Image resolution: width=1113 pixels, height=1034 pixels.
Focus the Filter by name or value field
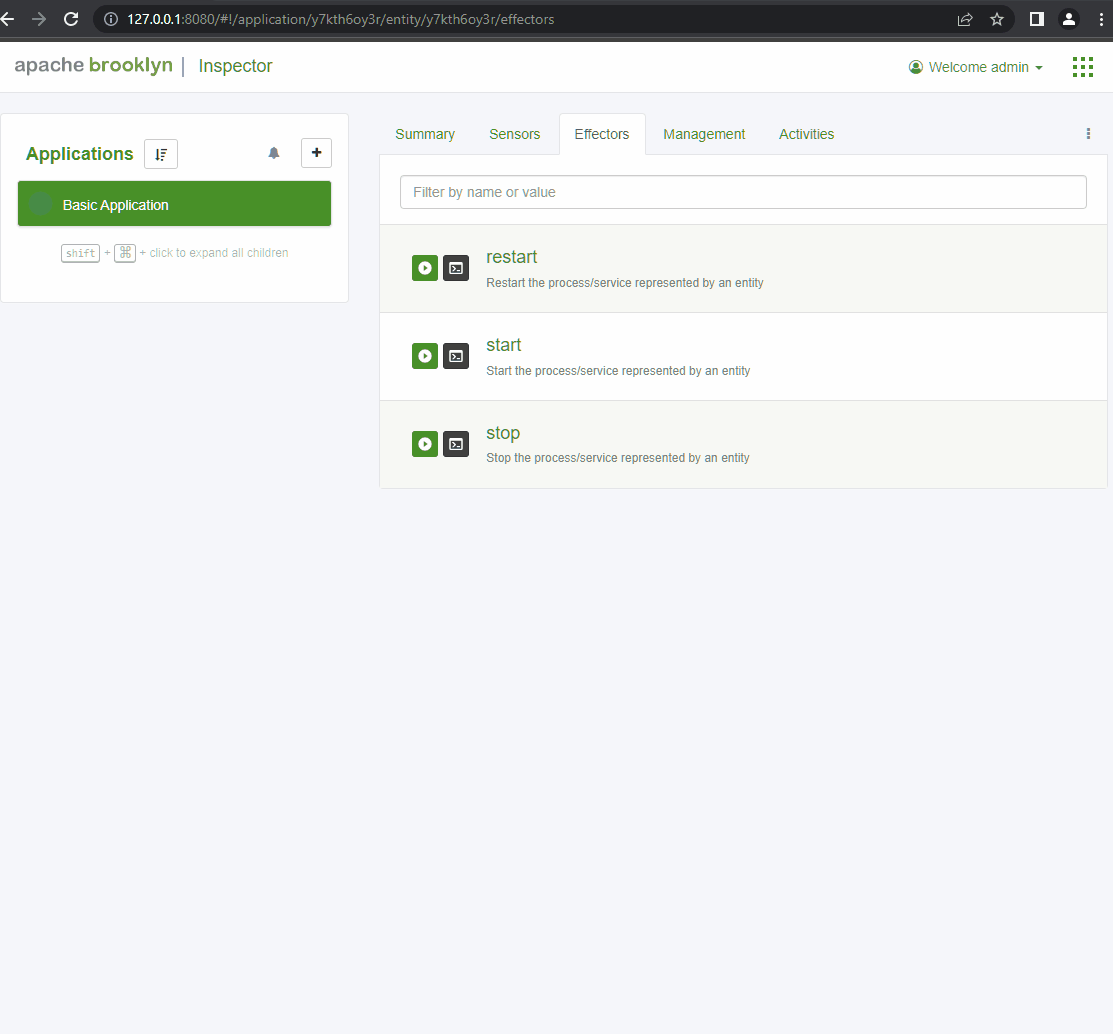[743, 192]
